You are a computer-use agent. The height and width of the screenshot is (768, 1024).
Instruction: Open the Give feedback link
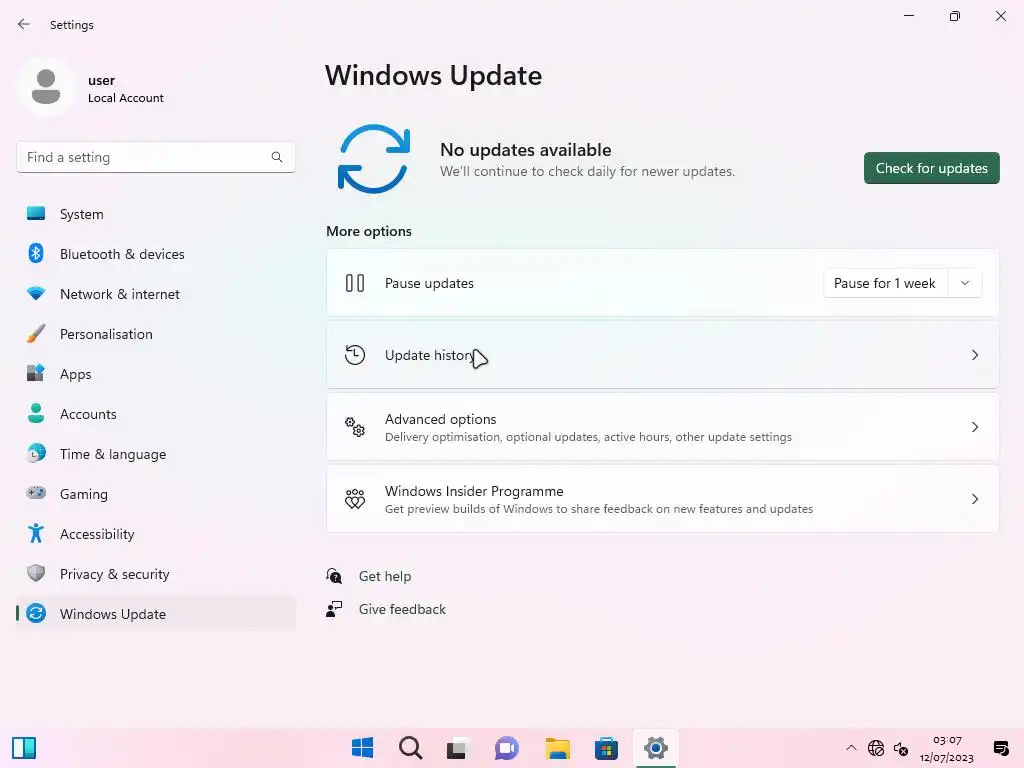click(x=402, y=609)
